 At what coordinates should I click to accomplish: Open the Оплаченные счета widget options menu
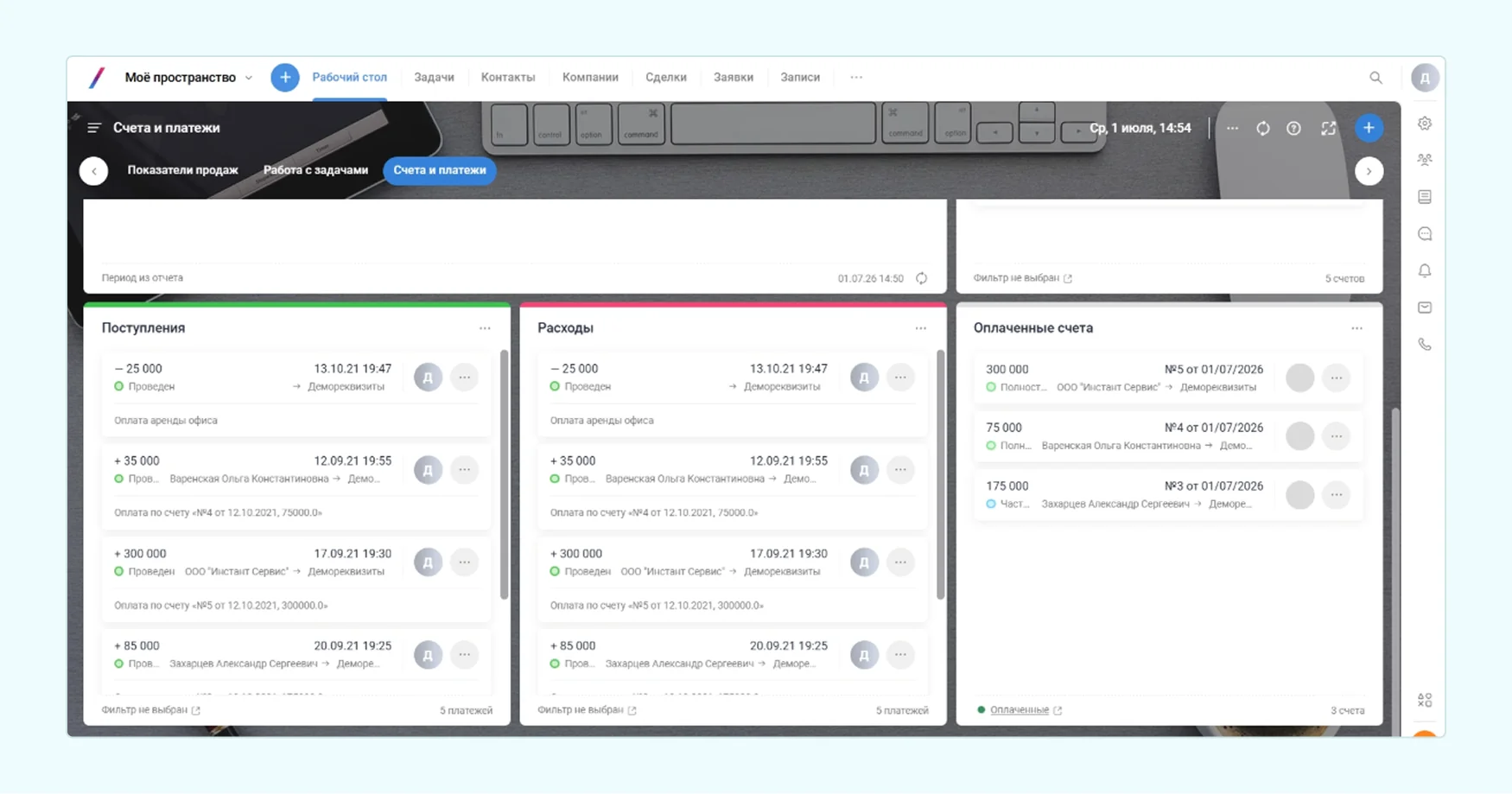click(1356, 328)
